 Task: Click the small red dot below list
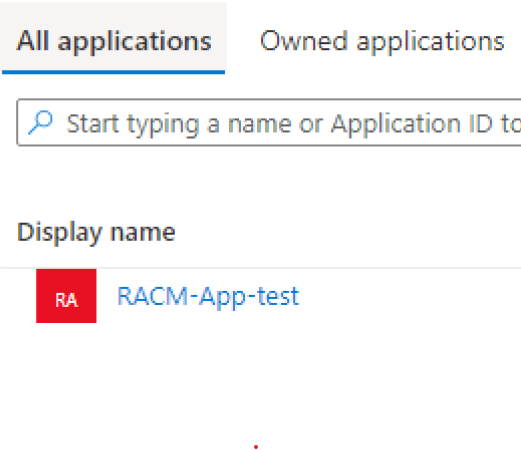point(256,447)
